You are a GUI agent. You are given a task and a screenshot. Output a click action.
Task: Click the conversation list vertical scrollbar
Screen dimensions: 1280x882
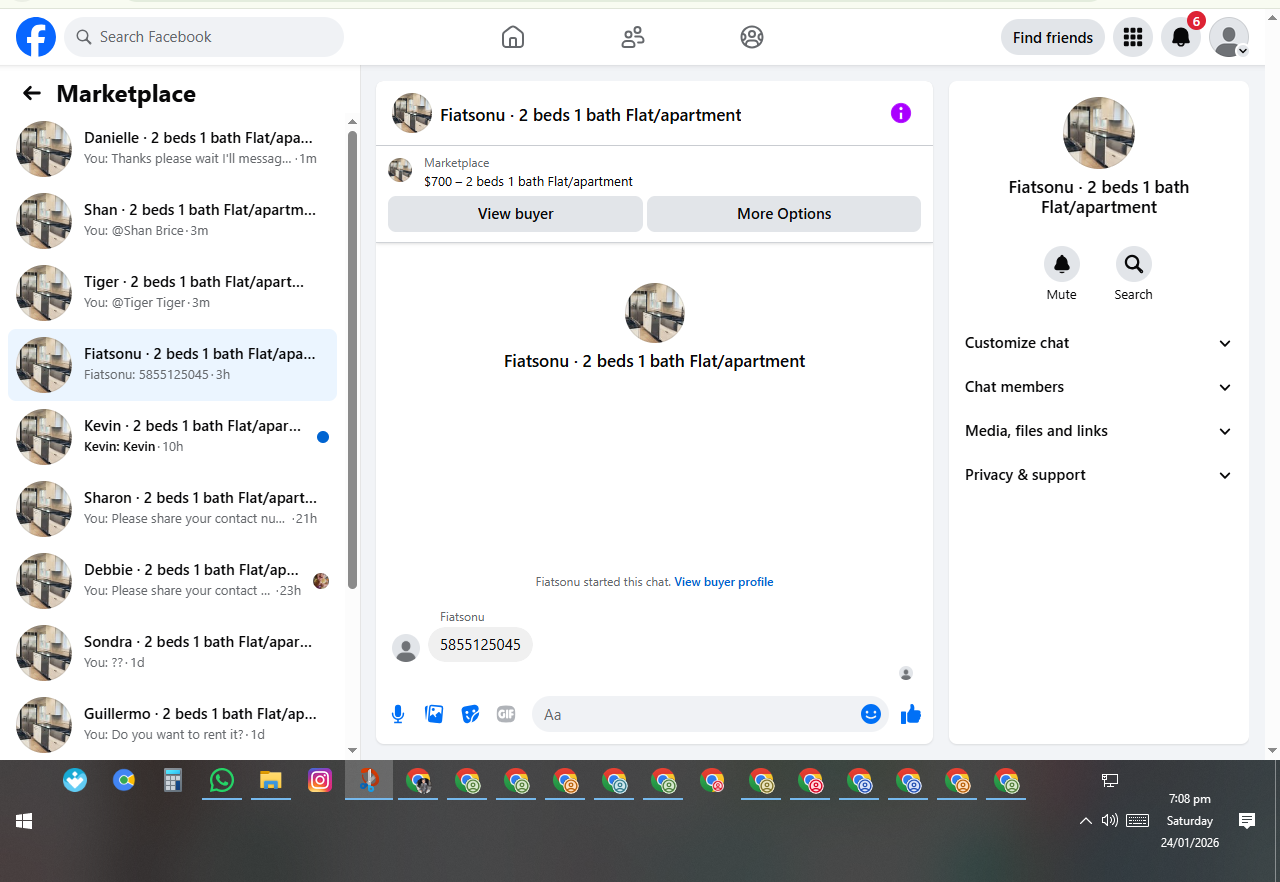click(x=352, y=360)
